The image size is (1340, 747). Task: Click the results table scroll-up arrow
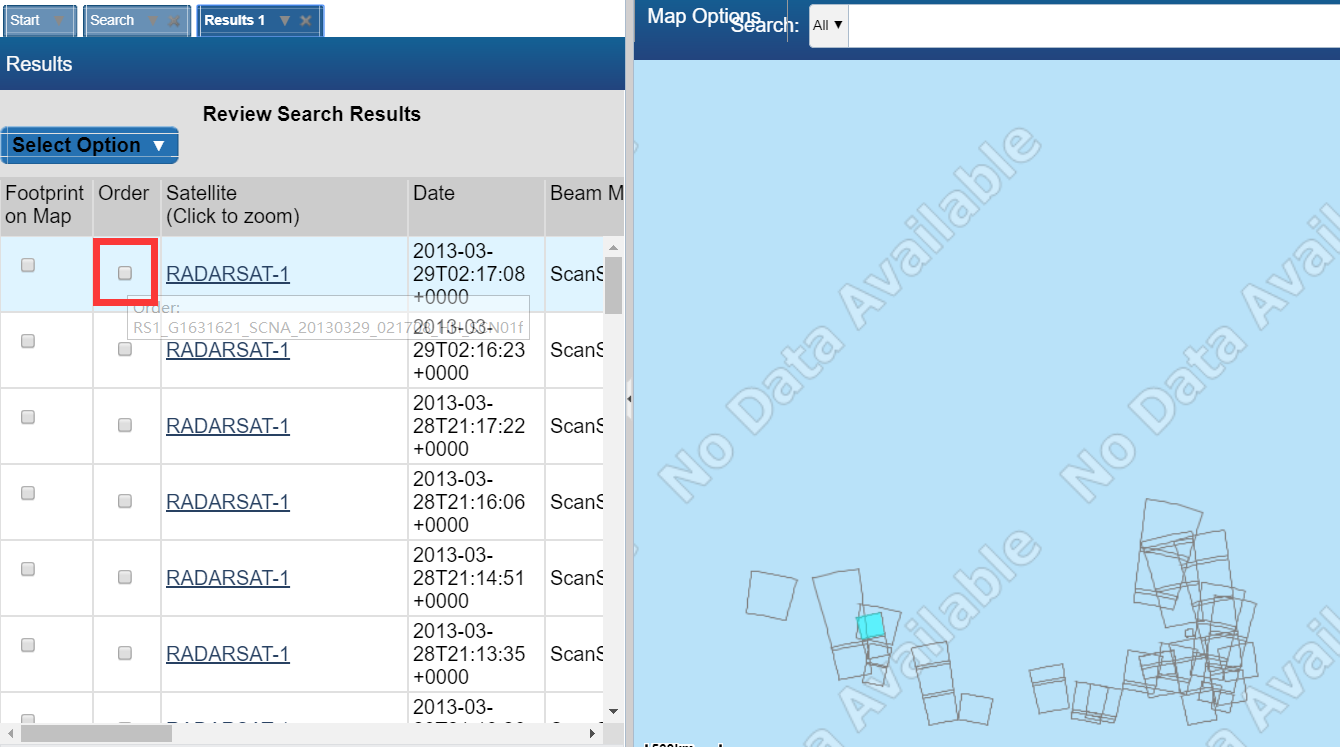(613, 247)
